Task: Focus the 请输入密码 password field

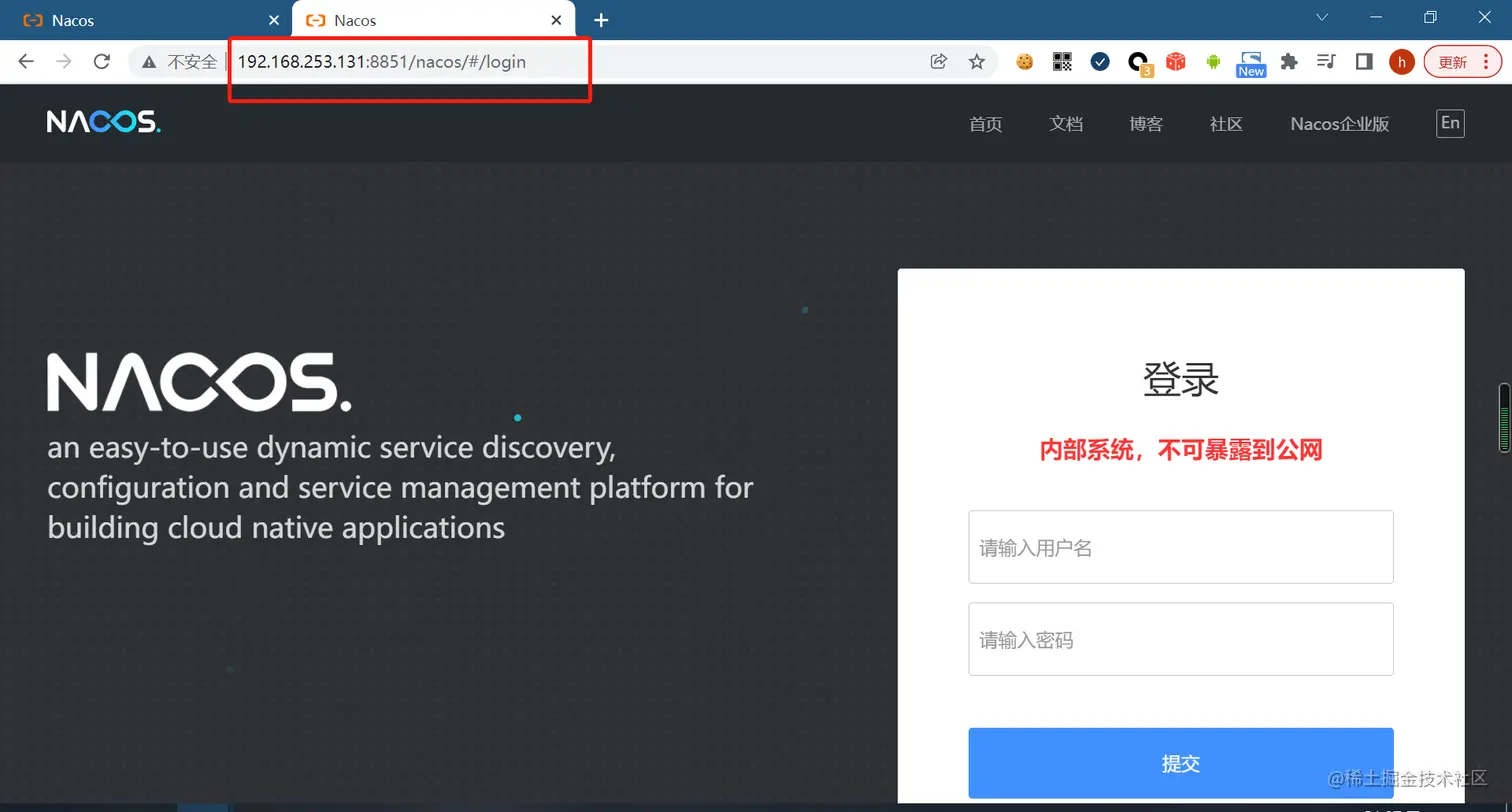Action: click(x=1181, y=639)
